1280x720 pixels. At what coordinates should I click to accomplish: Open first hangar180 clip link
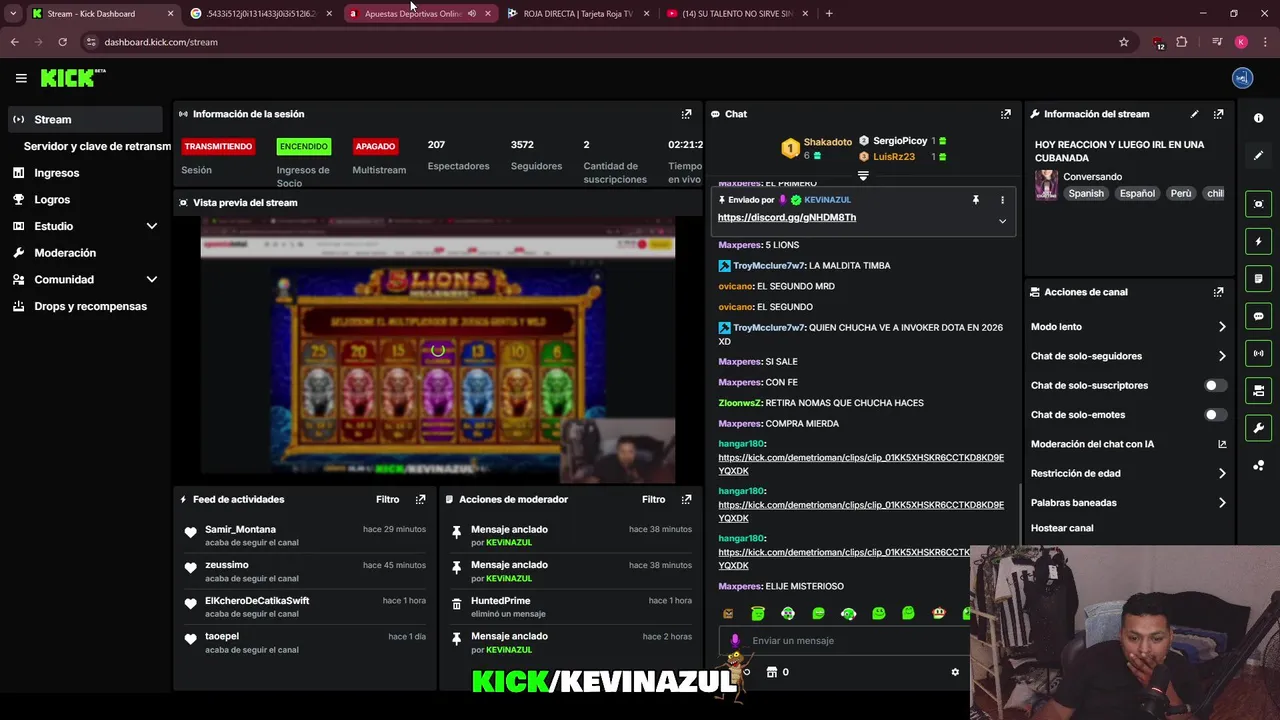point(860,464)
